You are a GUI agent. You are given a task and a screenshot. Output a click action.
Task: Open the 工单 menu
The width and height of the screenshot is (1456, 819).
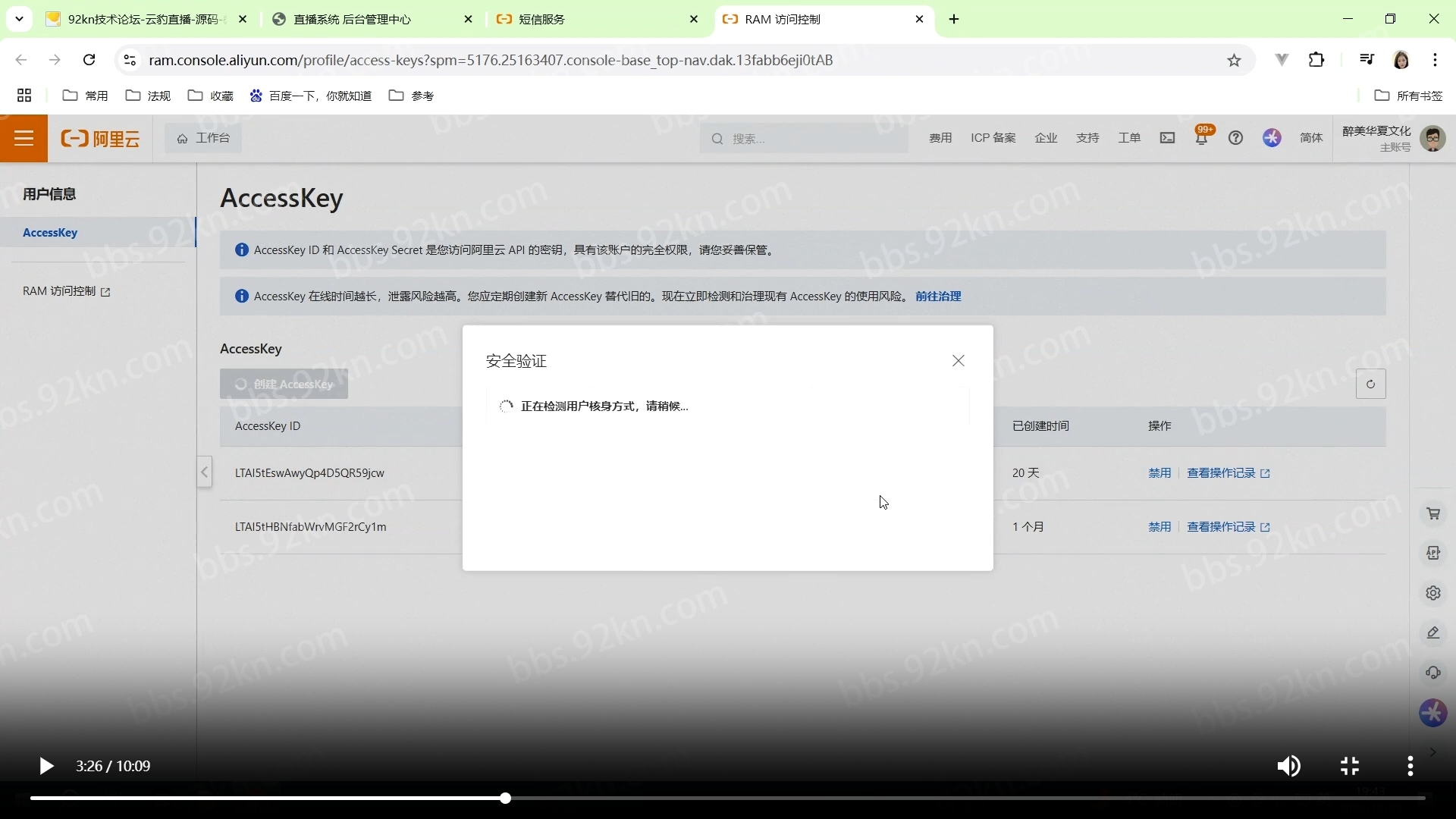coord(1129,138)
